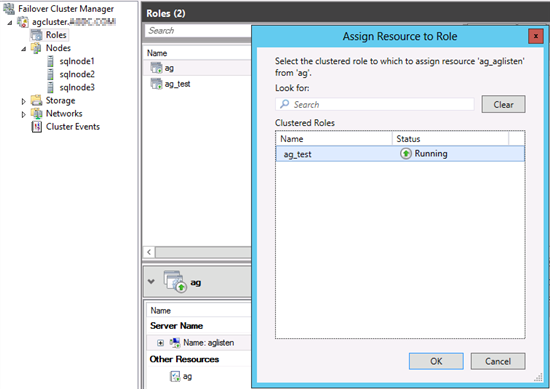Click the Running status text
Viewport: 550px width, 389px height.
pyautogui.click(x=431, y=154)
